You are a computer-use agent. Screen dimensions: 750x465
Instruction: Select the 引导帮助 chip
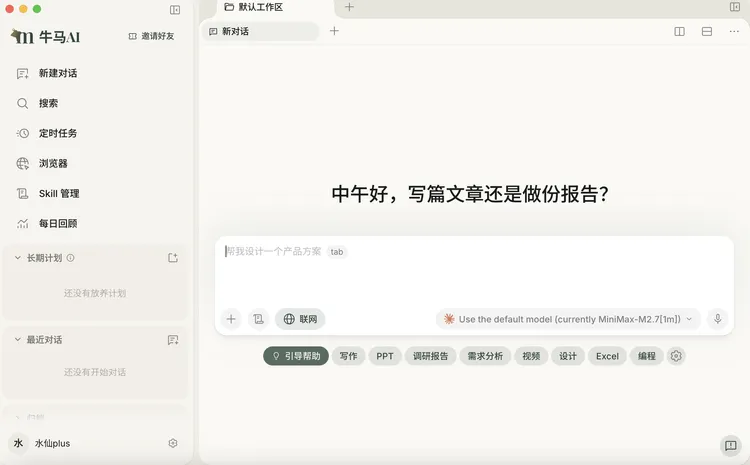coord(296,356)
